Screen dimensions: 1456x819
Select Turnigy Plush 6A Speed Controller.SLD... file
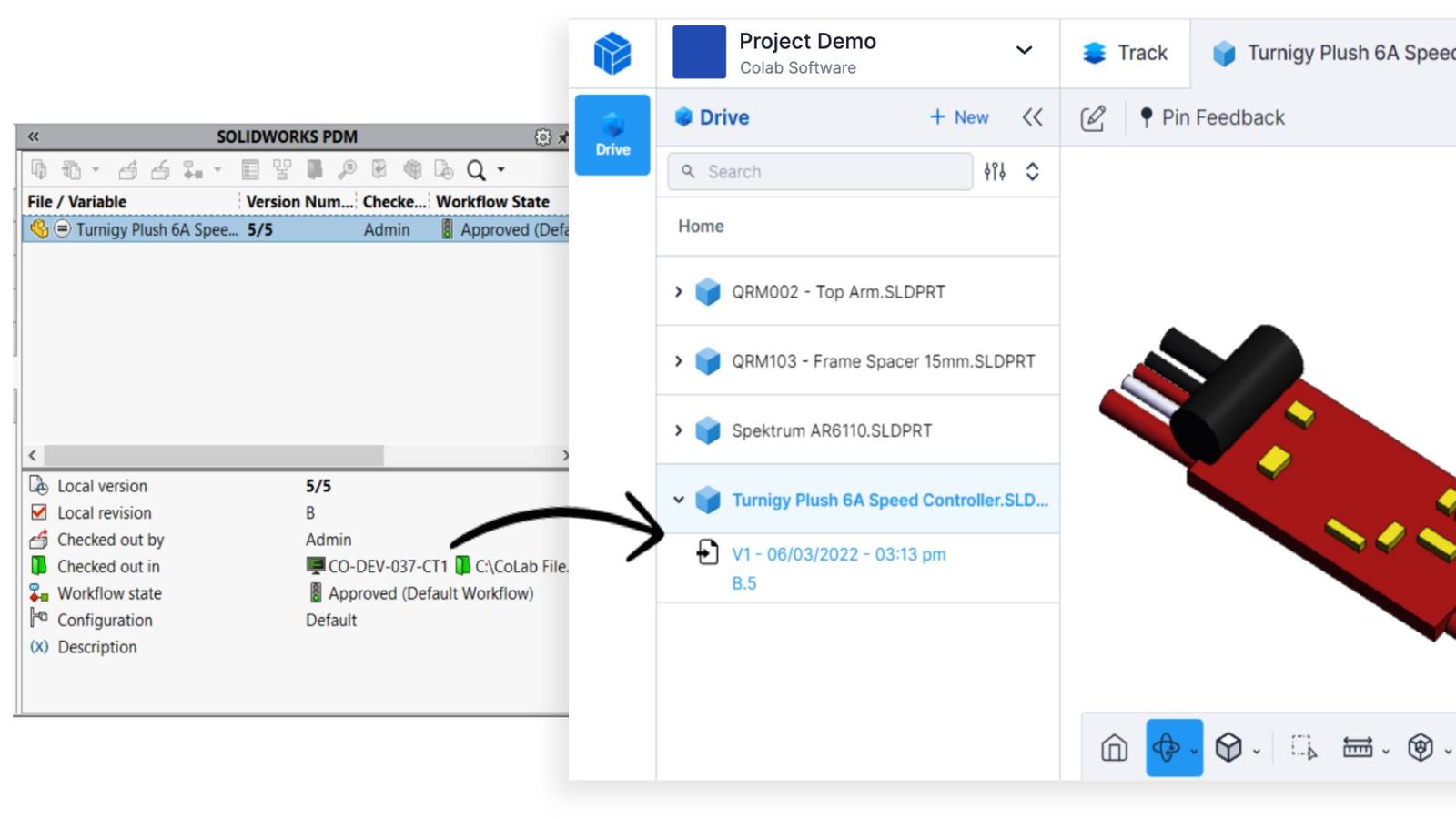858,499
